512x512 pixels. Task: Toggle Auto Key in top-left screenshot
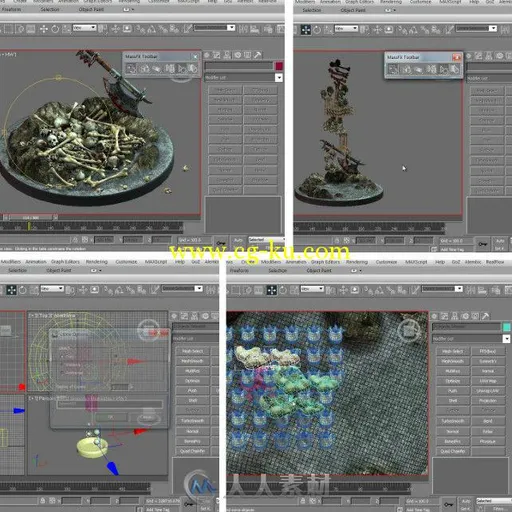238,240
